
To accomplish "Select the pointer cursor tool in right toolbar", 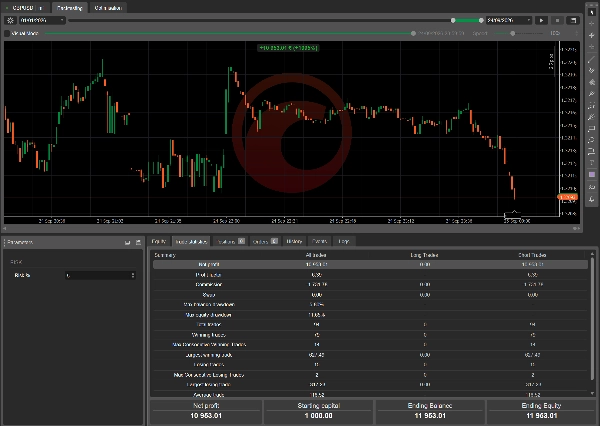I will 592,11.
